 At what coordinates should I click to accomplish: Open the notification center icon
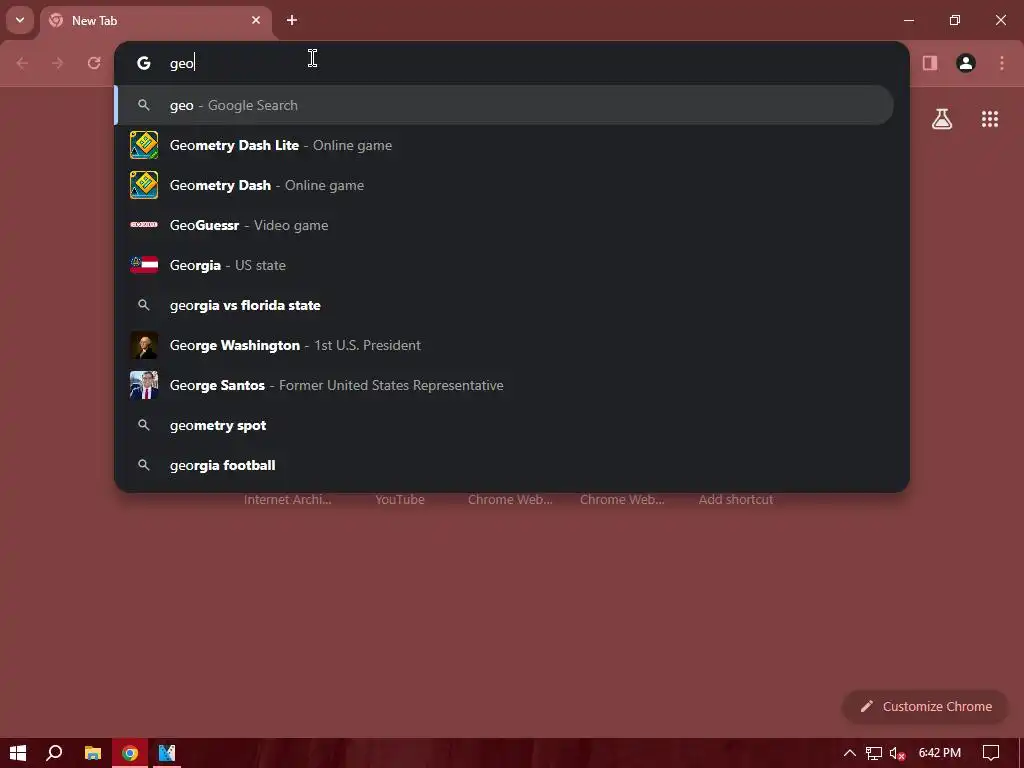click(991, 753)
